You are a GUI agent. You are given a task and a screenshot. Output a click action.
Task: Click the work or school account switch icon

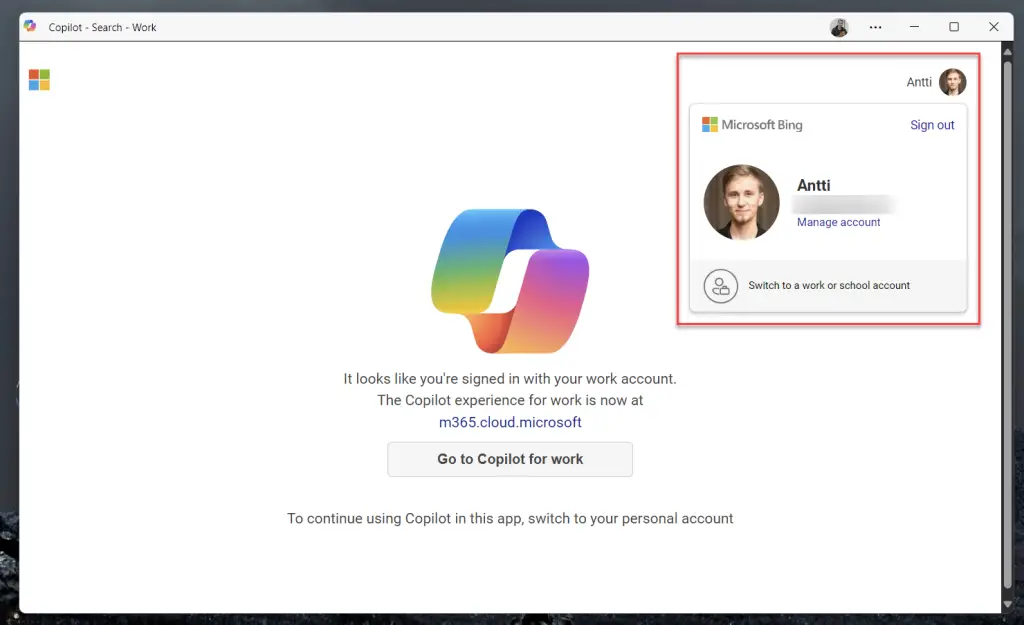tap(720, 286)
